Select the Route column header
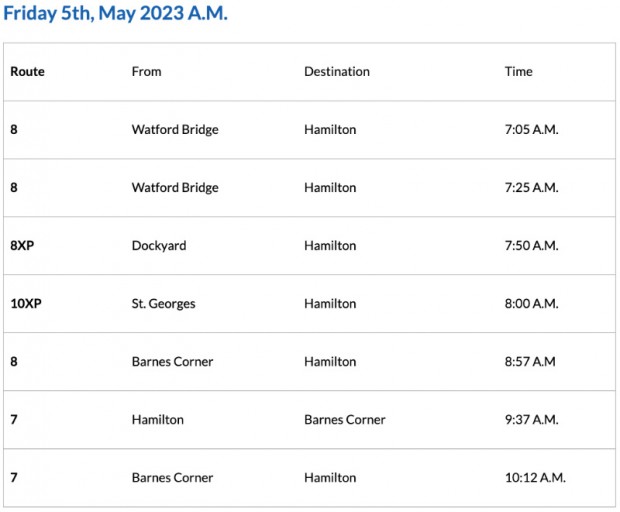Screen dimensions: 620x512 click(28, 72)
